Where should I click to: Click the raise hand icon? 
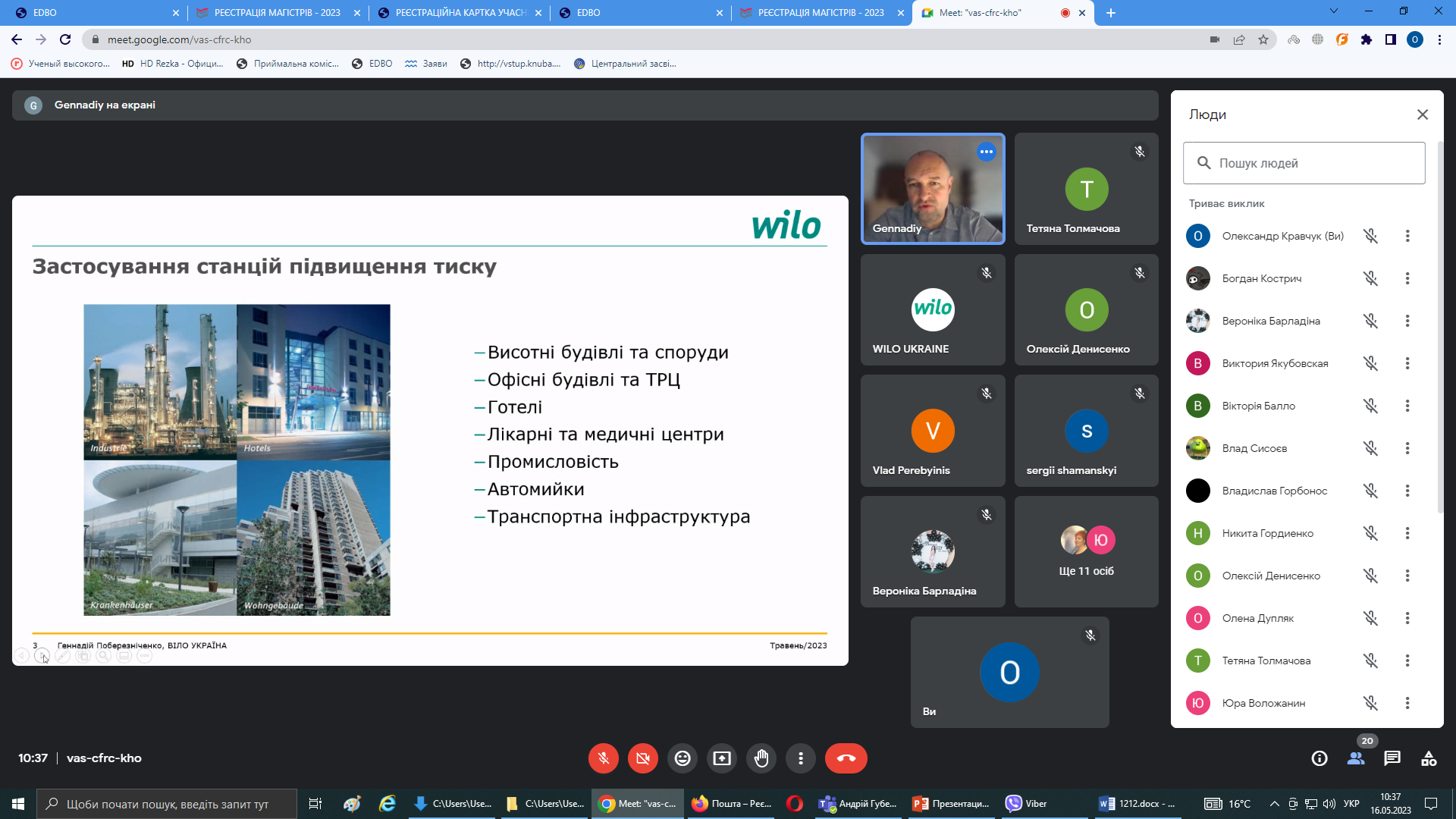pyautogui.click(x=761, y=758)
